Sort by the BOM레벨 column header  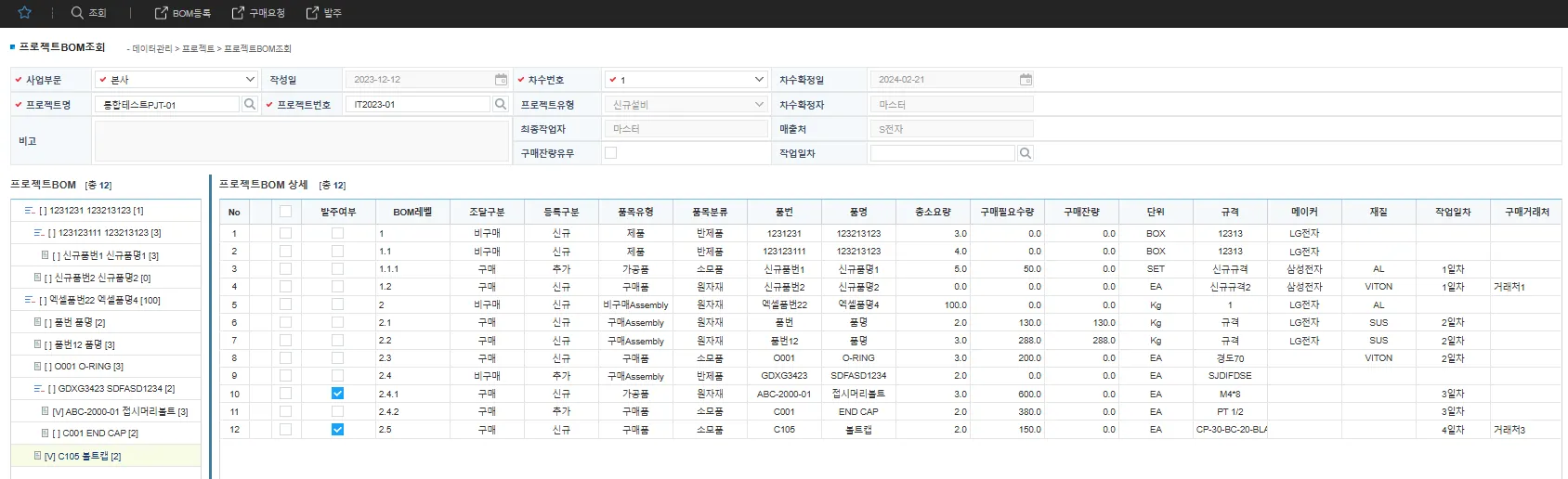pyautogui.click(x=412, y=212)
